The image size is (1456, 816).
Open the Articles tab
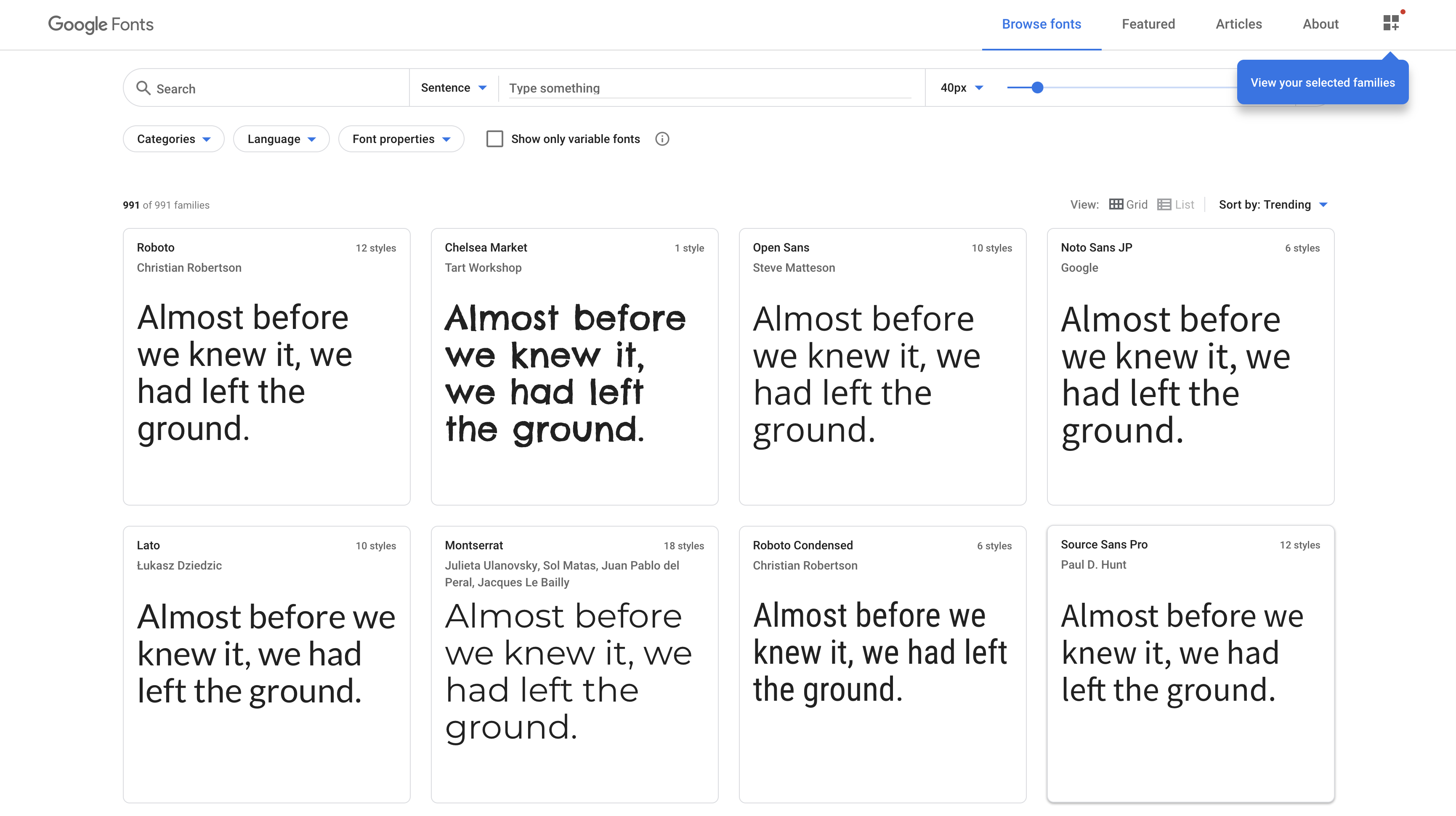1238,24
